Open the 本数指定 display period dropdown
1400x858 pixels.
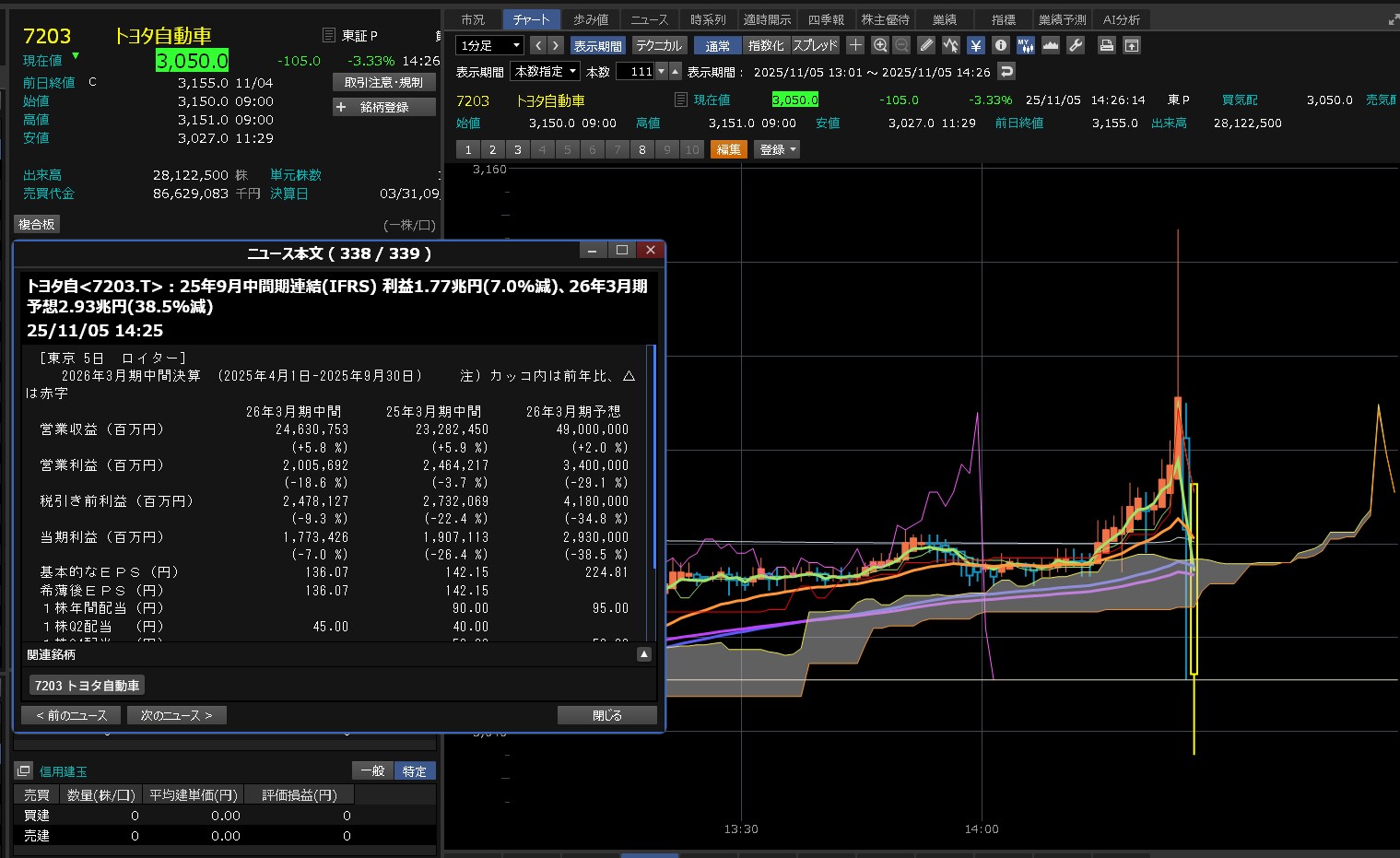tap(546, 71)
